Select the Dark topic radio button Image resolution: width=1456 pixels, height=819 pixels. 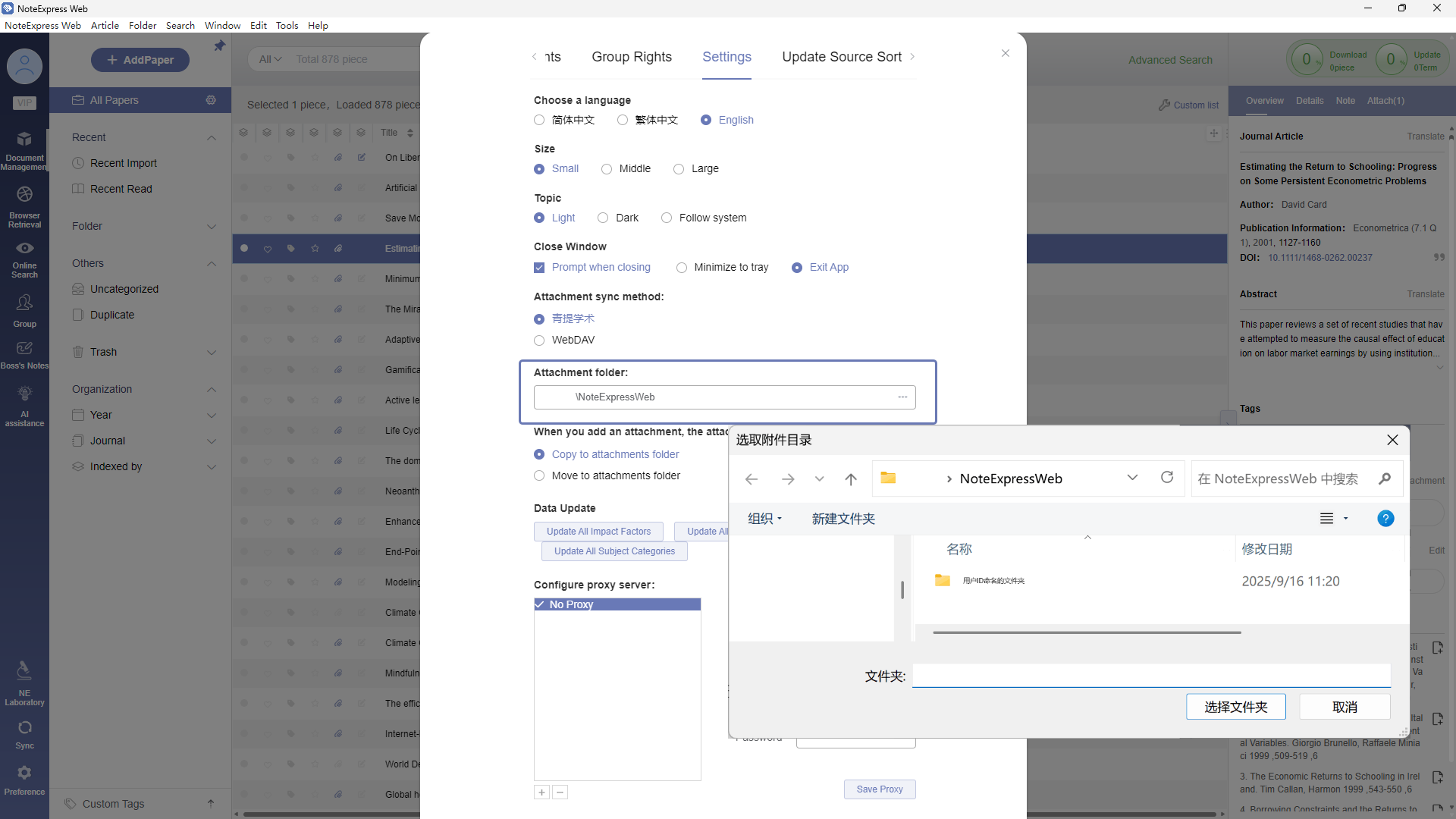click(x=603, y=218)
